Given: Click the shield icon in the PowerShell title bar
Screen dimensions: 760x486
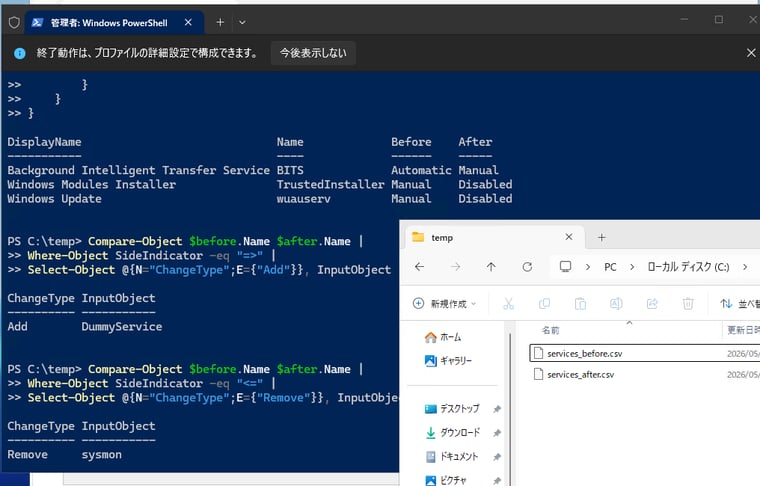Looking at the screenshot, I should (14, 22).
